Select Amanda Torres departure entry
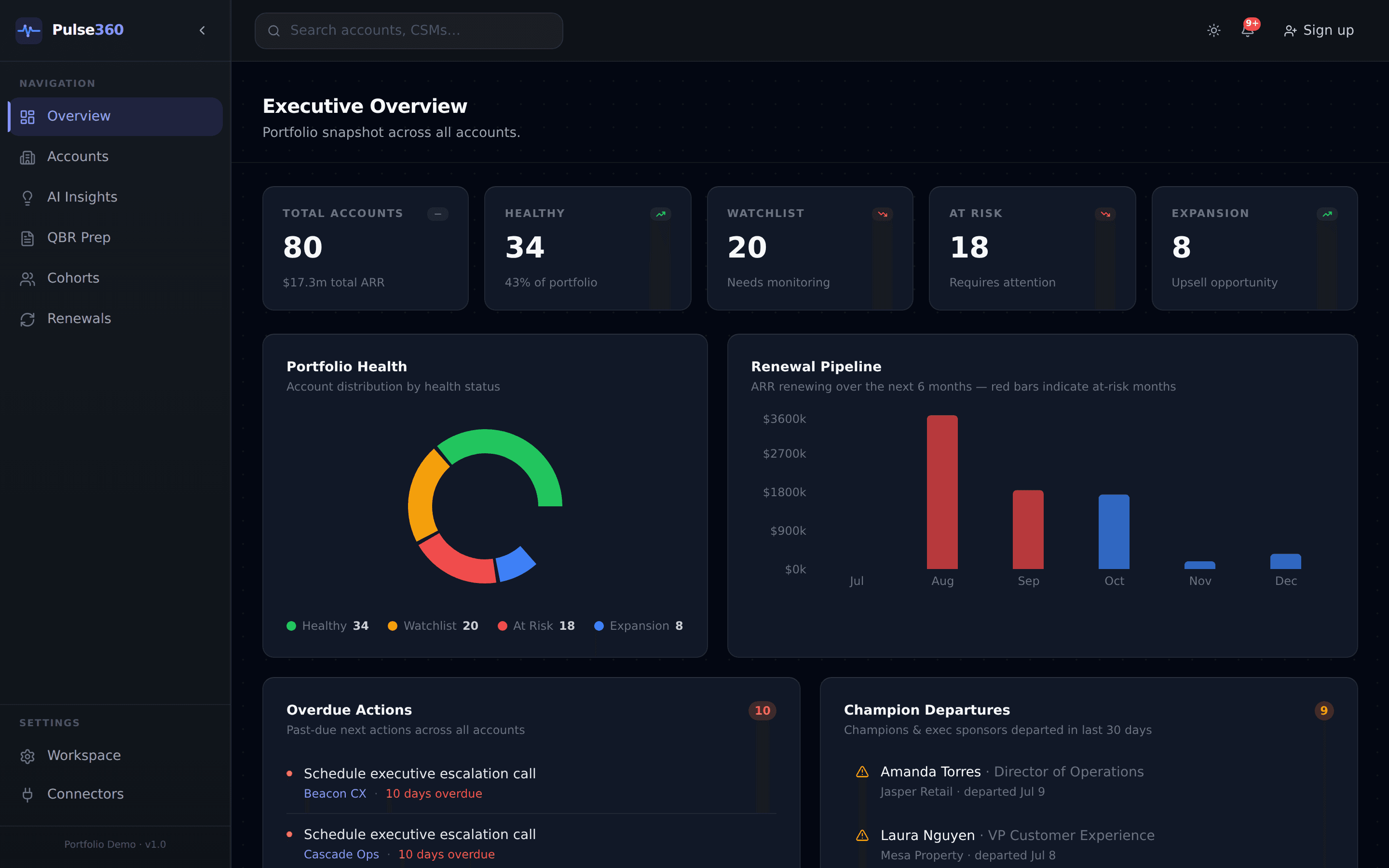The height and width of the screenshot is (868, 1389). (x=1089, y=781)
